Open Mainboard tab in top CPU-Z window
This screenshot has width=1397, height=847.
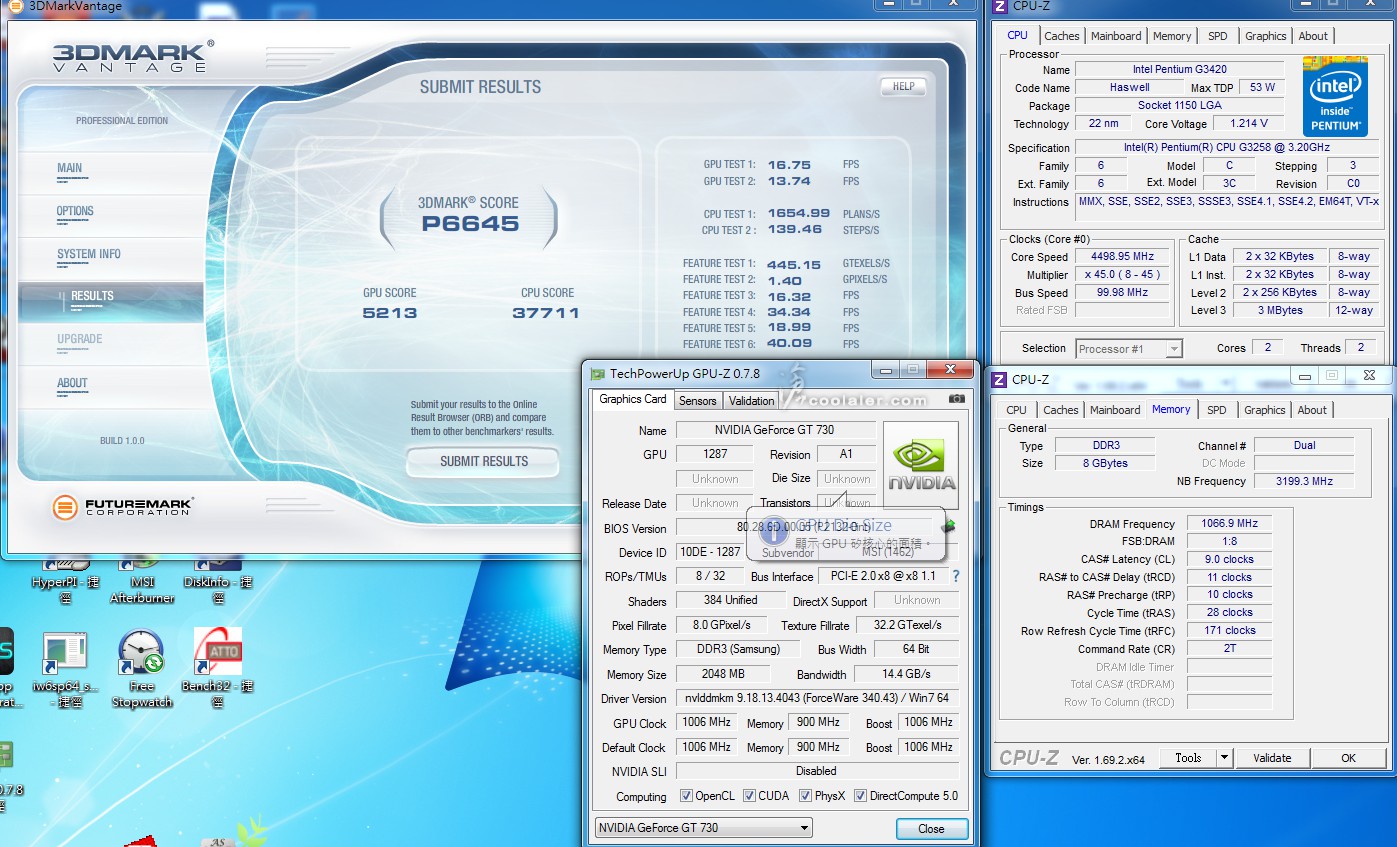pyautogui.click(x=1116, y=36)
